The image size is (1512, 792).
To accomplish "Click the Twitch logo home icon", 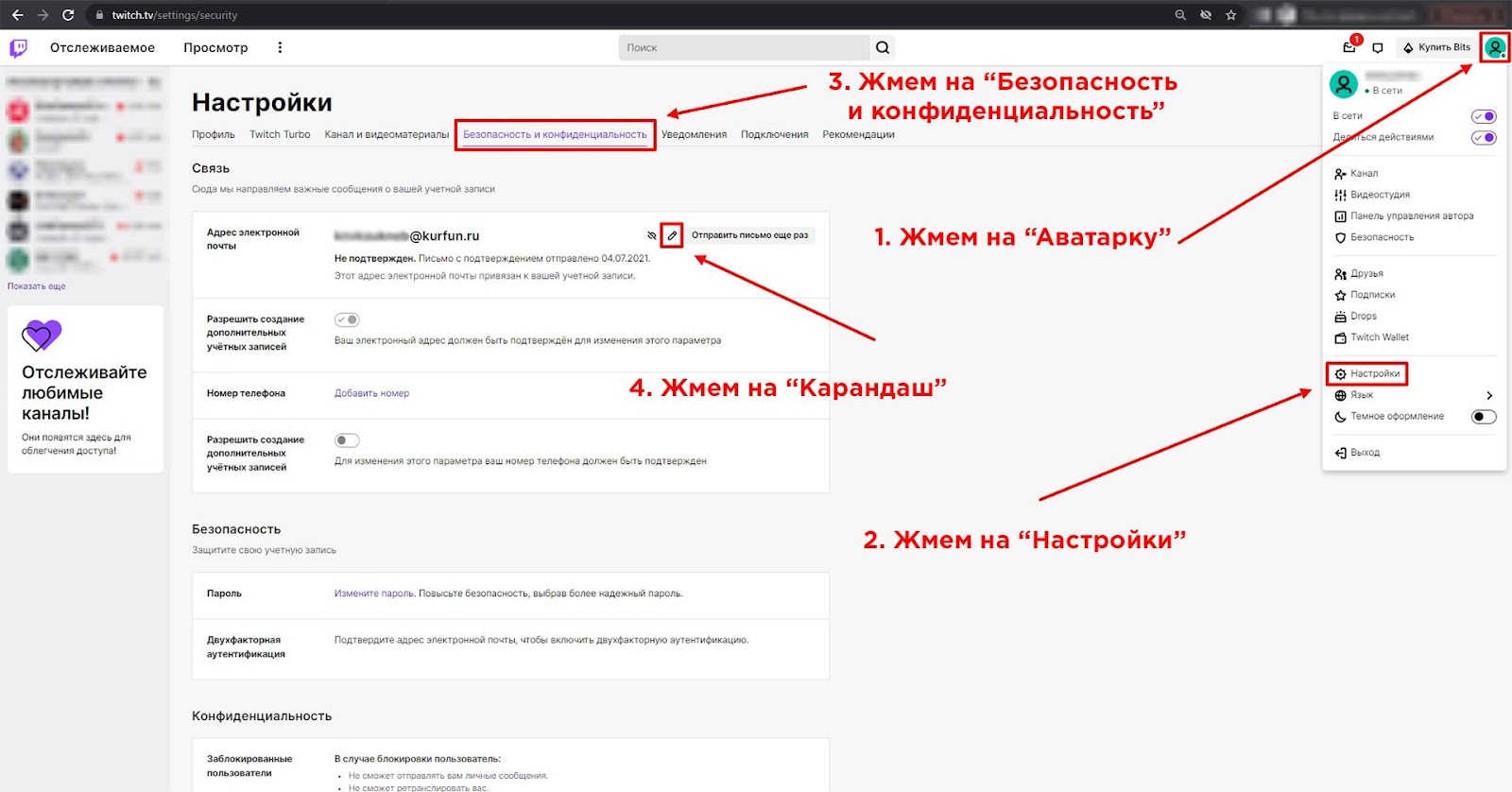I will (18, 47).
